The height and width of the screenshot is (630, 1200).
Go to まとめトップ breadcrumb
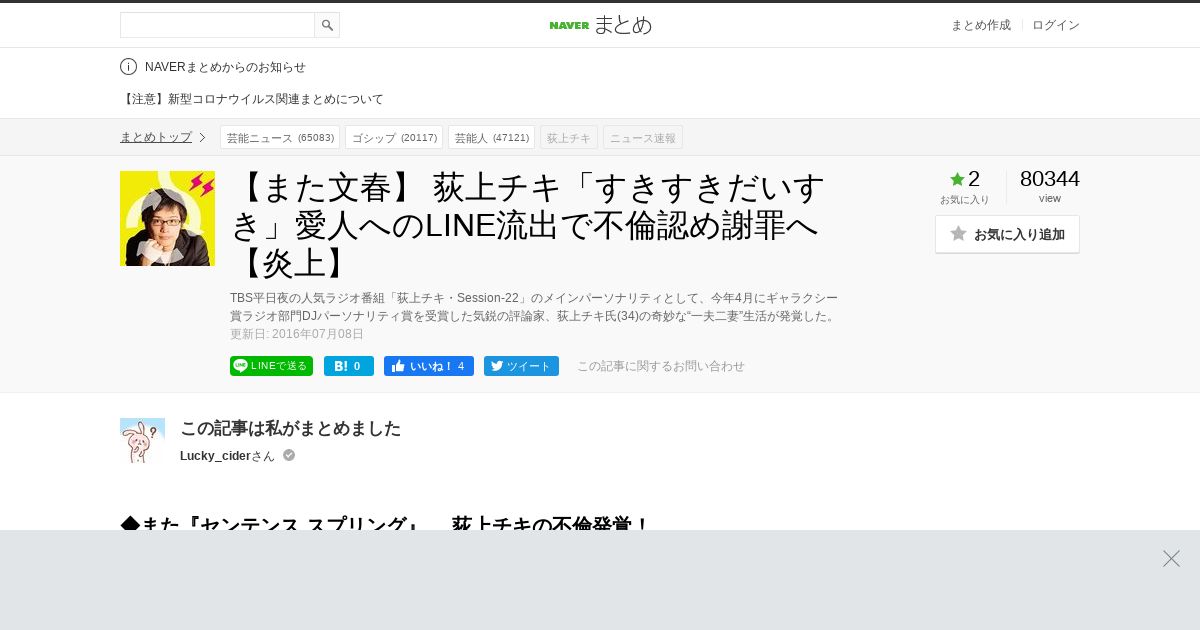click(x=156, y=137)
